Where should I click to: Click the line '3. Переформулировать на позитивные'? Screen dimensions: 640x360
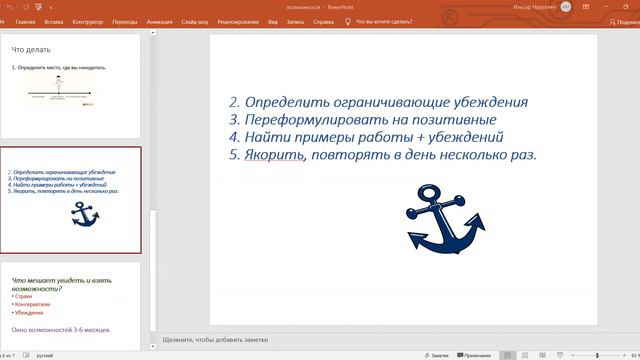362,120
